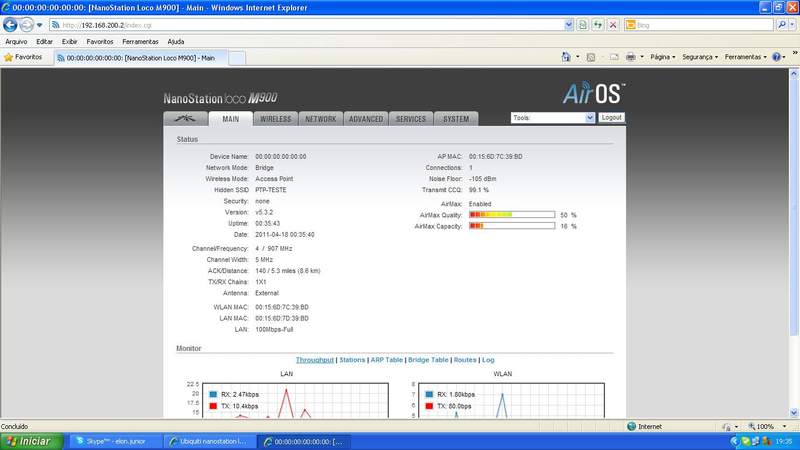Image resolution: width=800 pixels, height=450 pixels.
Task: Open a new blank browser tab
Action: click(236, 58)
